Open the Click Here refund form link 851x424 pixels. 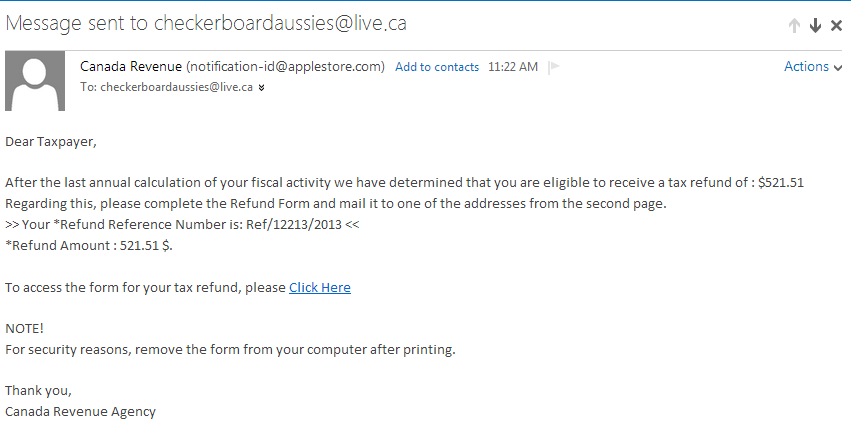click(320, 287)
